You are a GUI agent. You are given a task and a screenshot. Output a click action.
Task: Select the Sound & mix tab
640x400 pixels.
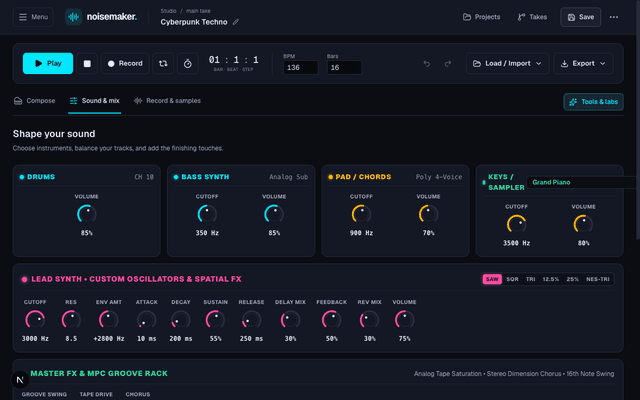(x=94, y=101)
